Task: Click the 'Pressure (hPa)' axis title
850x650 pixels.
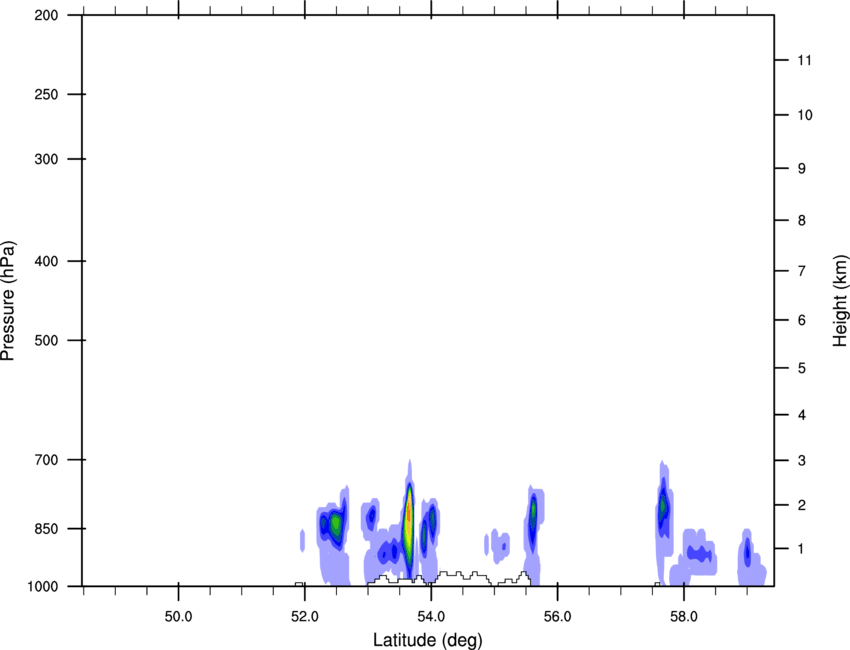Action: [9, 301]
